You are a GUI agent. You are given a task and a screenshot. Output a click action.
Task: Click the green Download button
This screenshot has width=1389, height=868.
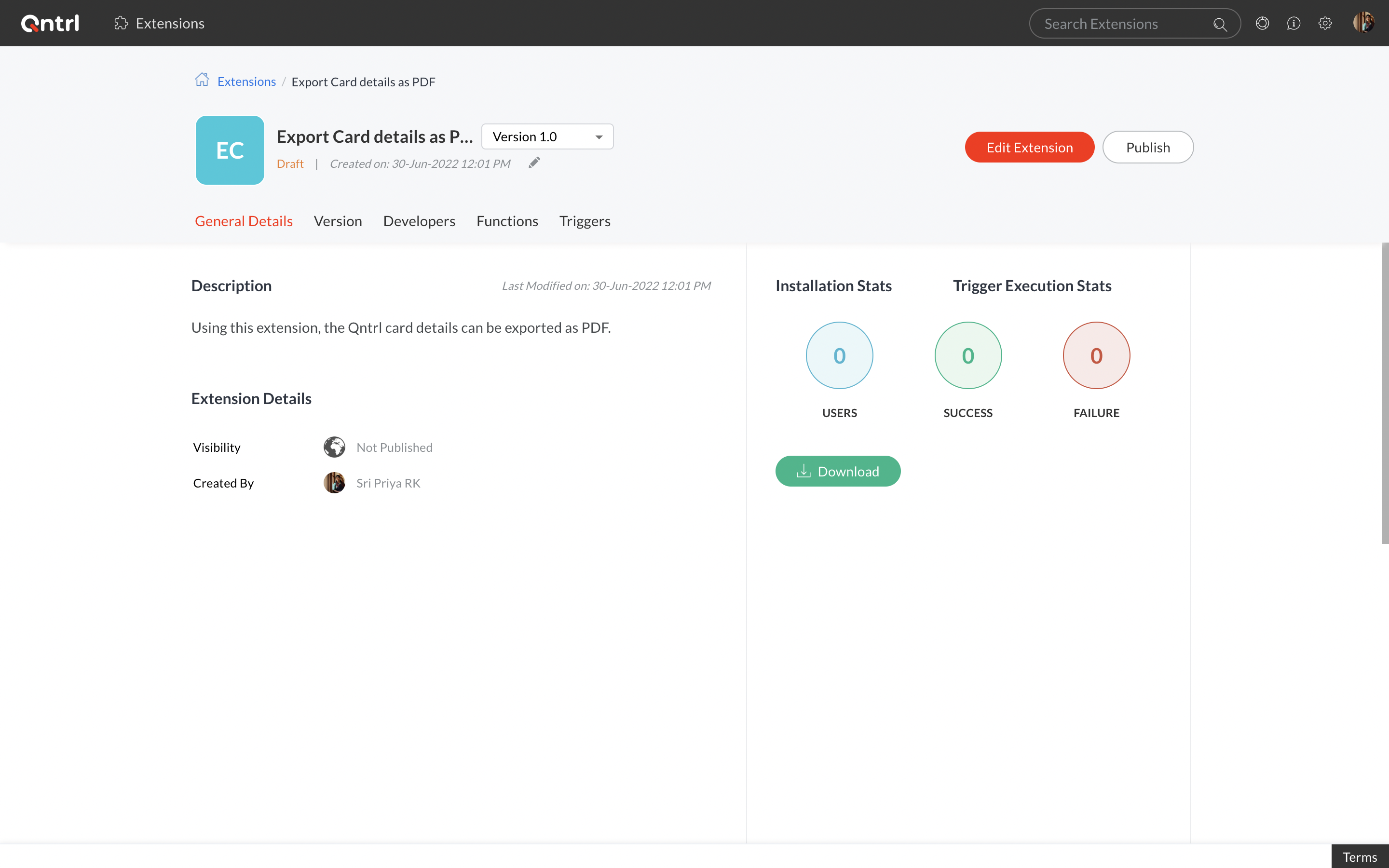837,471
